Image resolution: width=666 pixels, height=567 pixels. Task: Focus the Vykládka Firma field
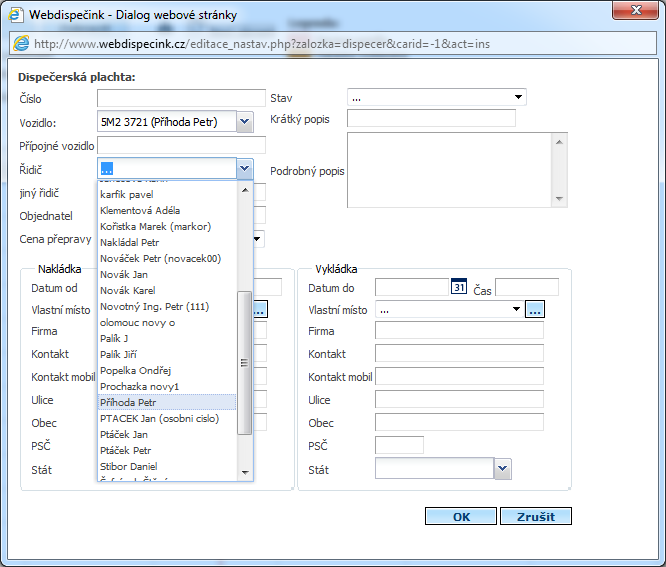tap(459, 330)
